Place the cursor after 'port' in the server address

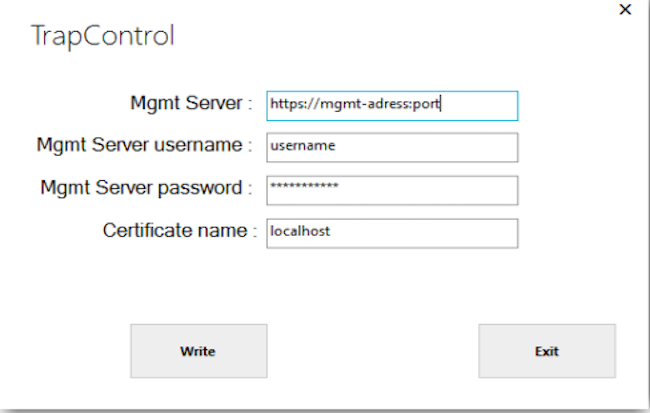[442, 103]
